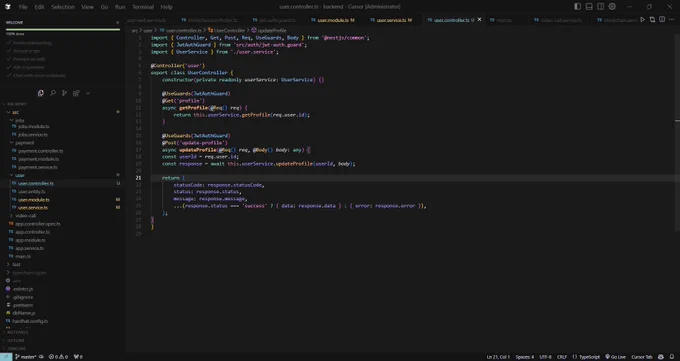
Task: Open the File menu
Action: pyautogui.click(x=23, y=7)
